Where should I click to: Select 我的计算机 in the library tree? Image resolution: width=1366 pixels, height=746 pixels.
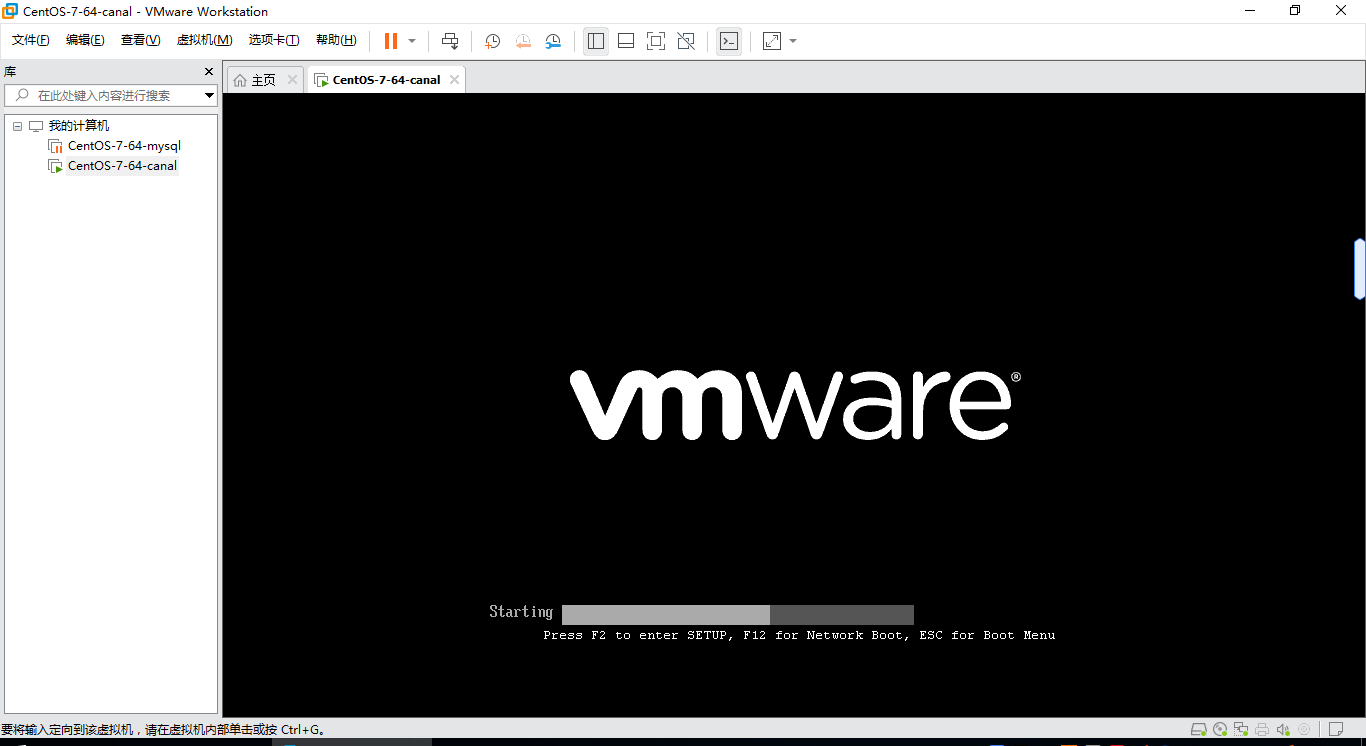79,126
